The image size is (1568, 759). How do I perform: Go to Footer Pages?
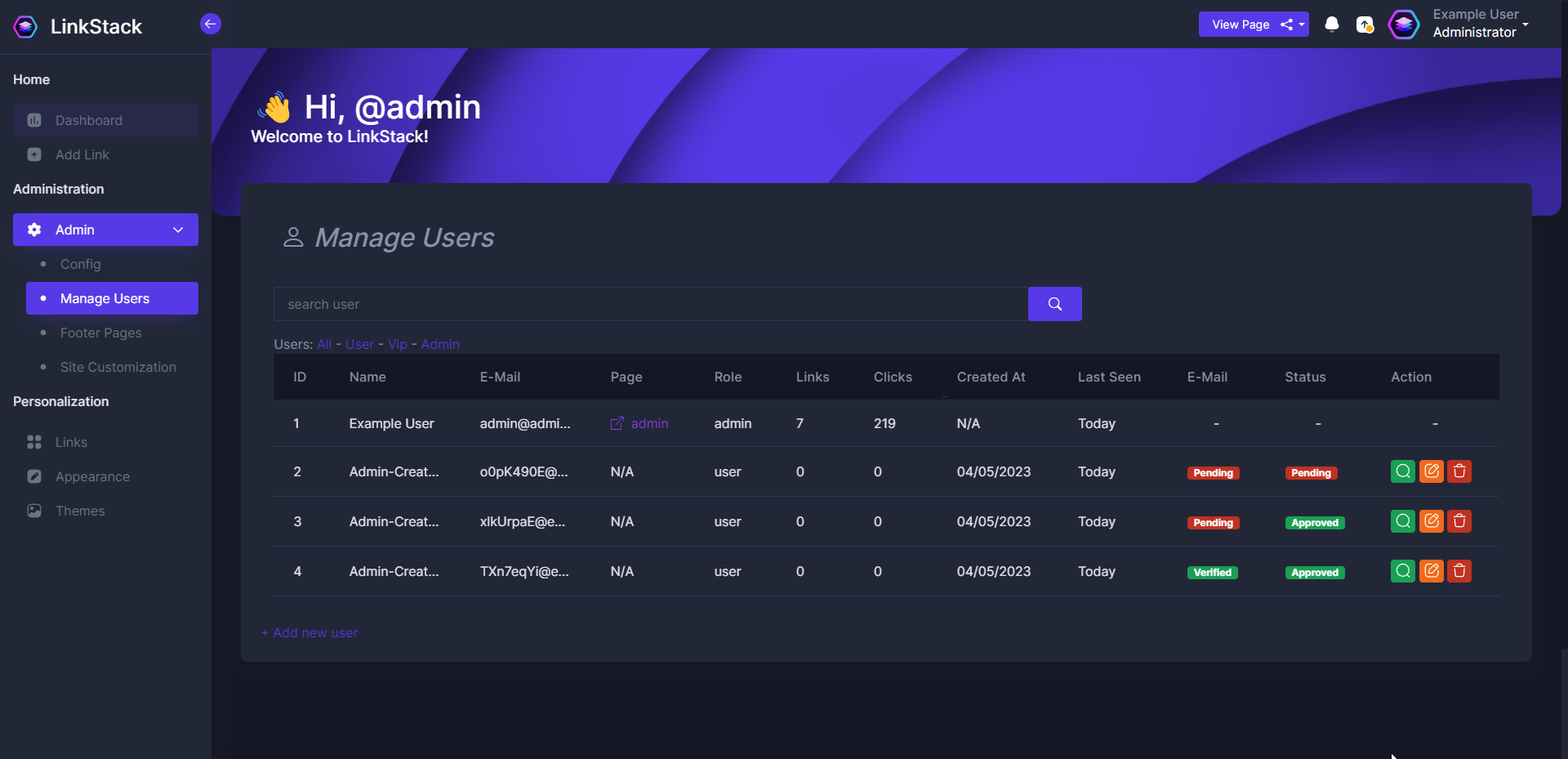[101, 333]
